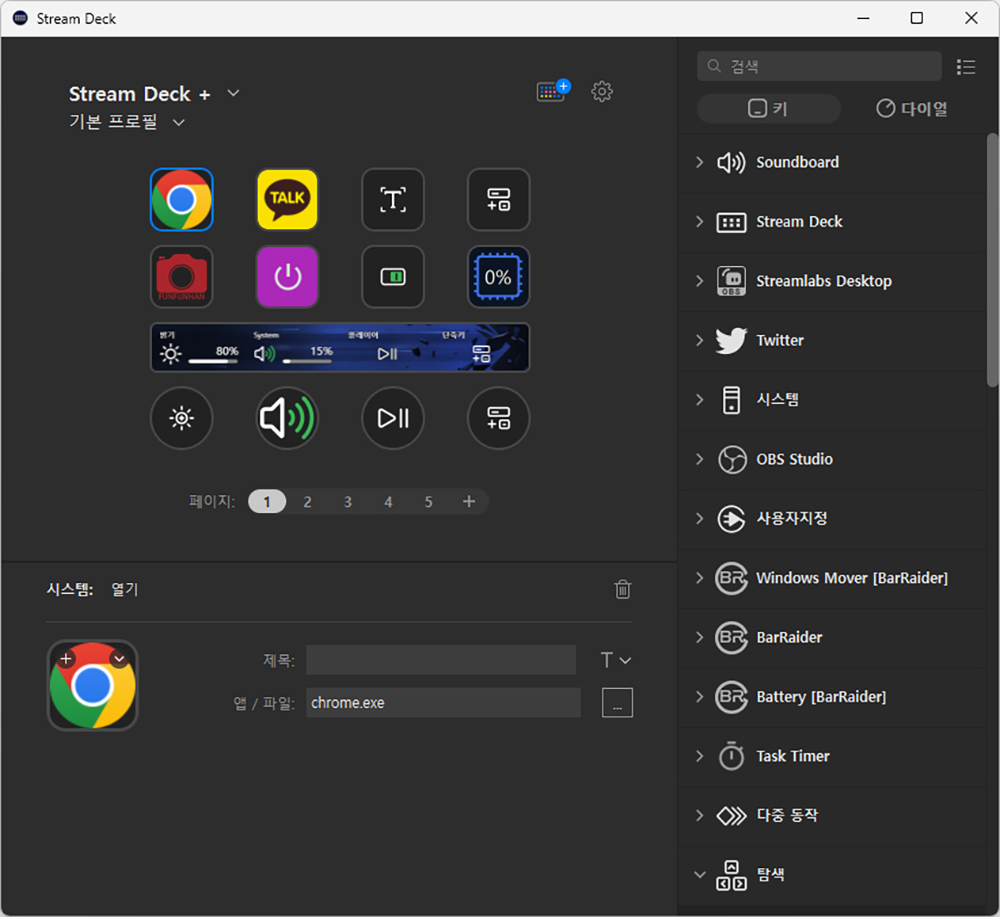Open icon chooser arrow on Chrome preview

point(119,659)
